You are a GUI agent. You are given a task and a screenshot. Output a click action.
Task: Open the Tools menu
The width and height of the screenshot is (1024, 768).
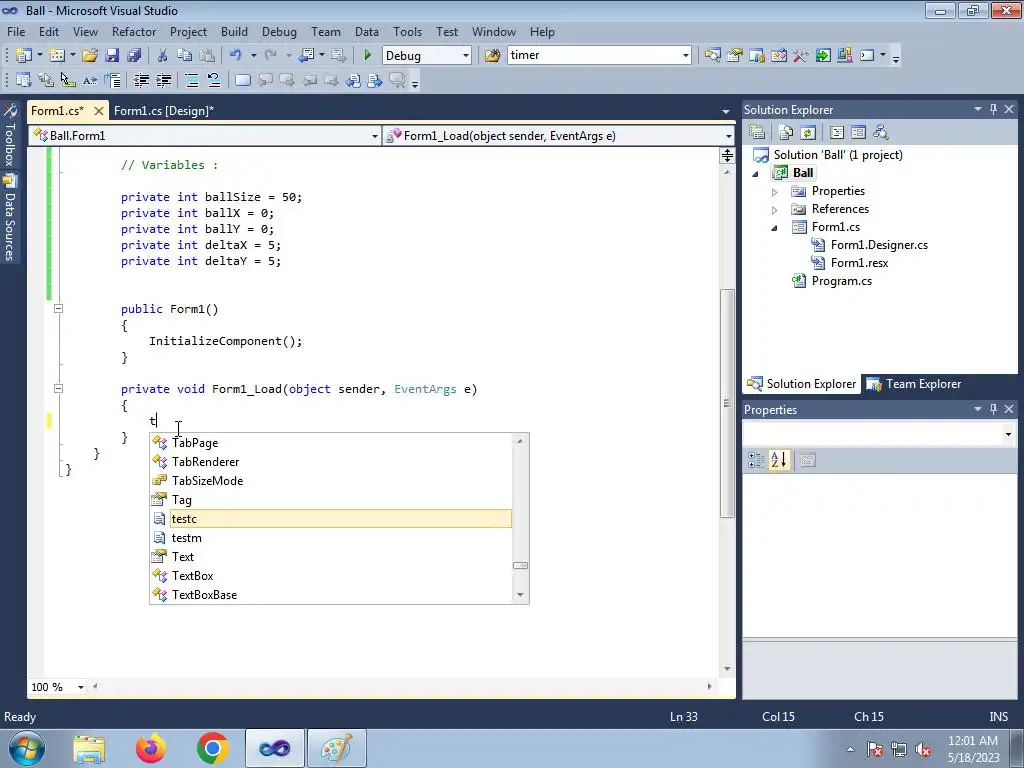pyautogui.click(x=407, y=31)
